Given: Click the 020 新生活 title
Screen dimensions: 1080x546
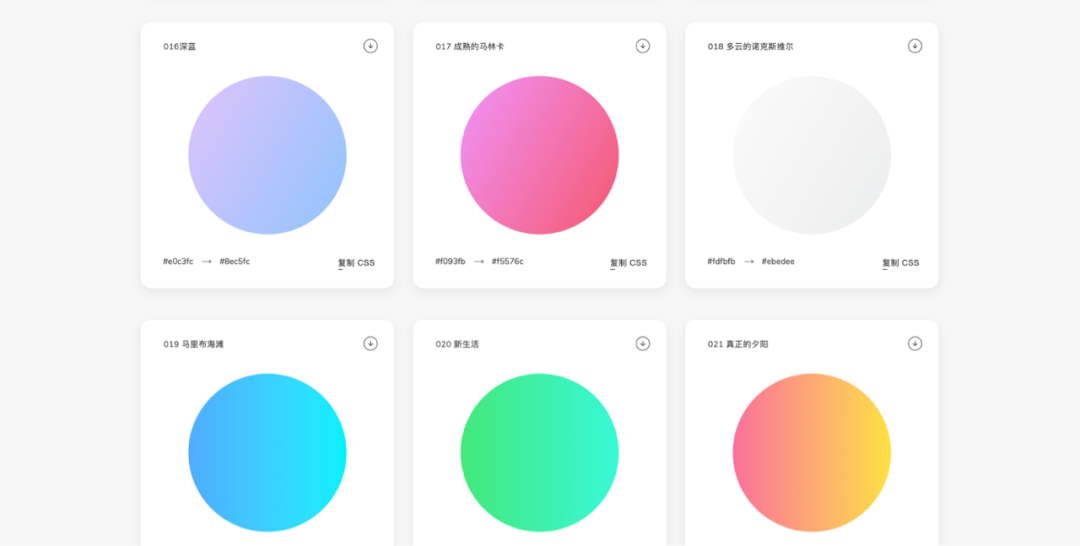Looking at the screenshot, I should [x=457, y=344].
